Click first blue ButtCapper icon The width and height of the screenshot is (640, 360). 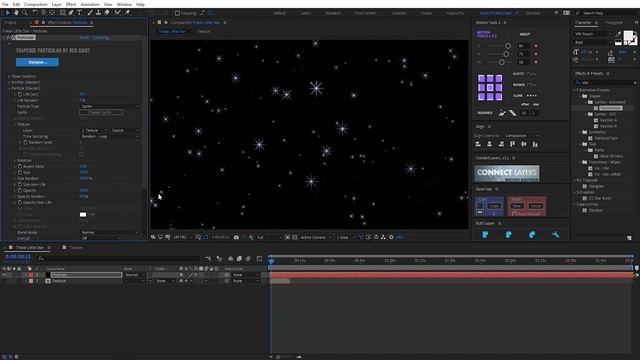pyautogui.click(x=485, y=235)
